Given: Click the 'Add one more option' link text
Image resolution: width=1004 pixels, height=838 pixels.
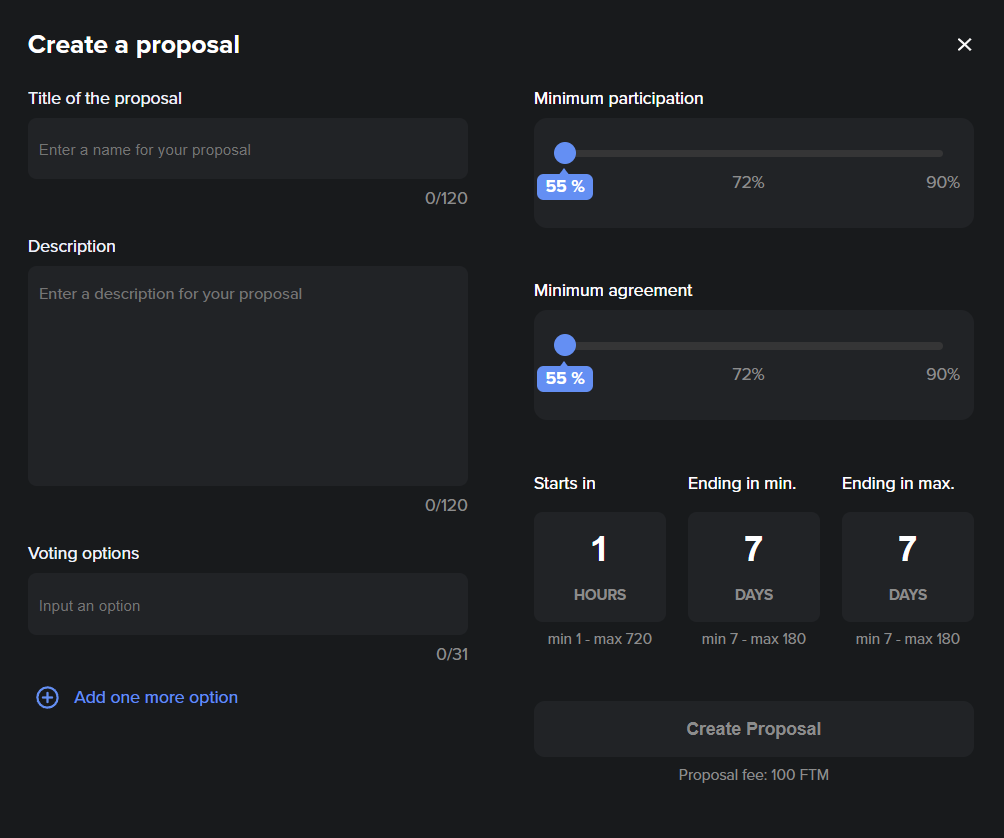Looking at the screenshot, I should click(156, 698).
